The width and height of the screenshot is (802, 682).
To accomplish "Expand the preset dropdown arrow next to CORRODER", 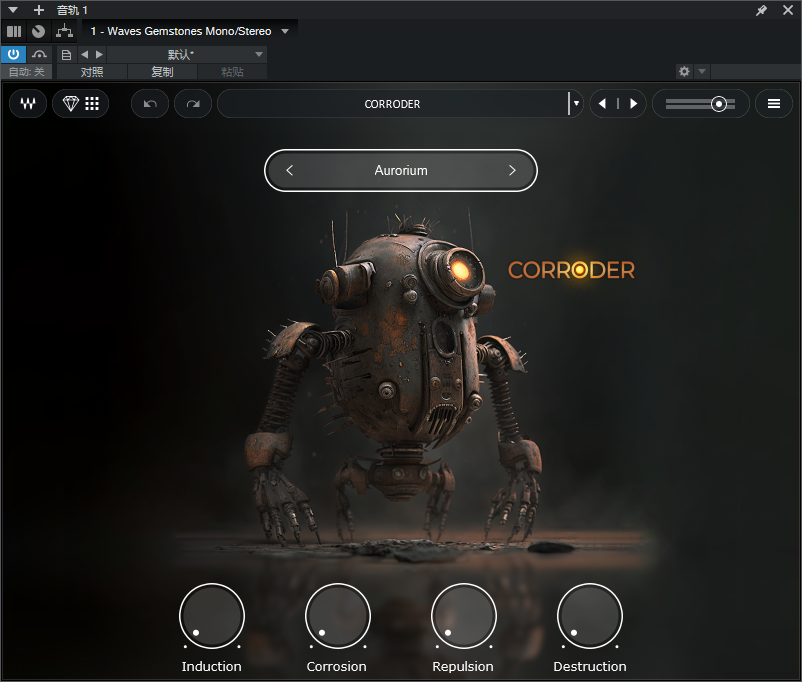I will pyautogui.click(x=576, y=104).
